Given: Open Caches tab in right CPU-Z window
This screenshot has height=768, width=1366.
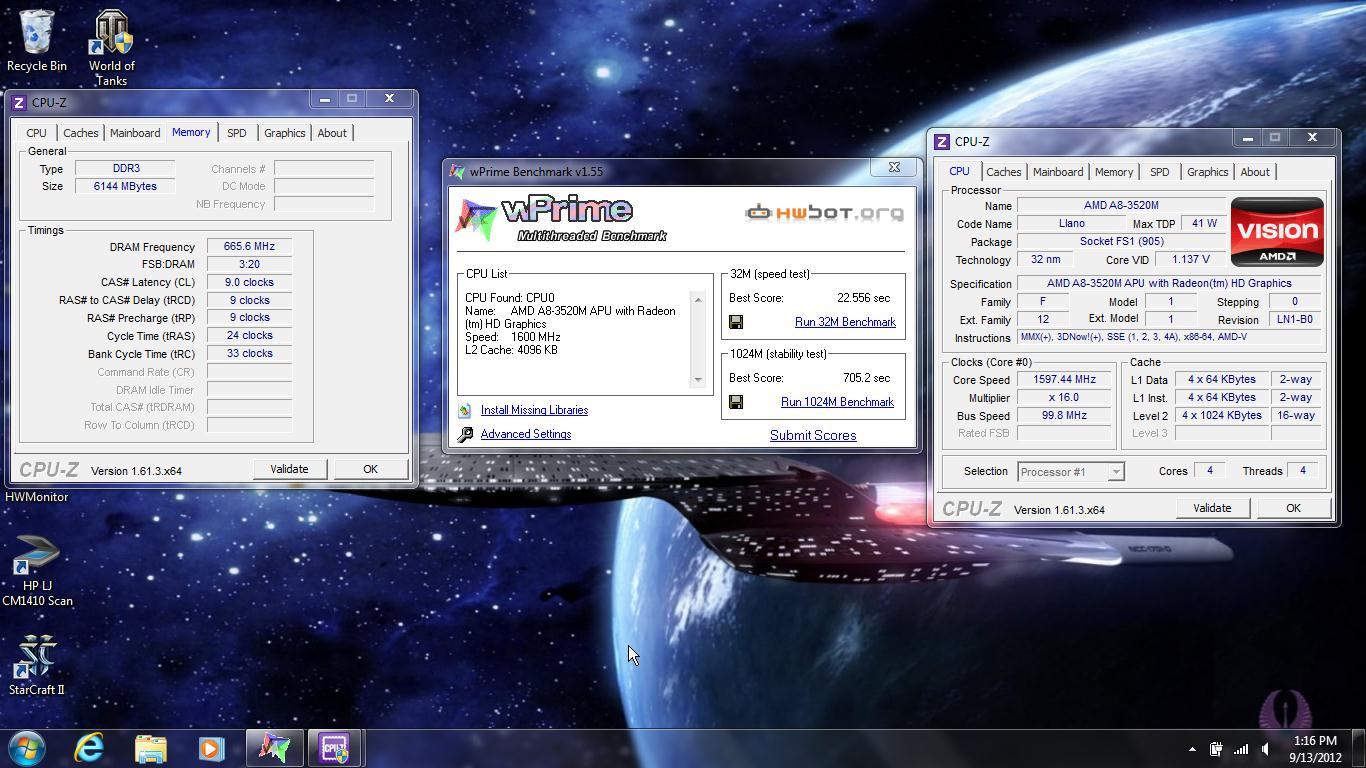Looking at the screenshot, I should [1003, 172].
